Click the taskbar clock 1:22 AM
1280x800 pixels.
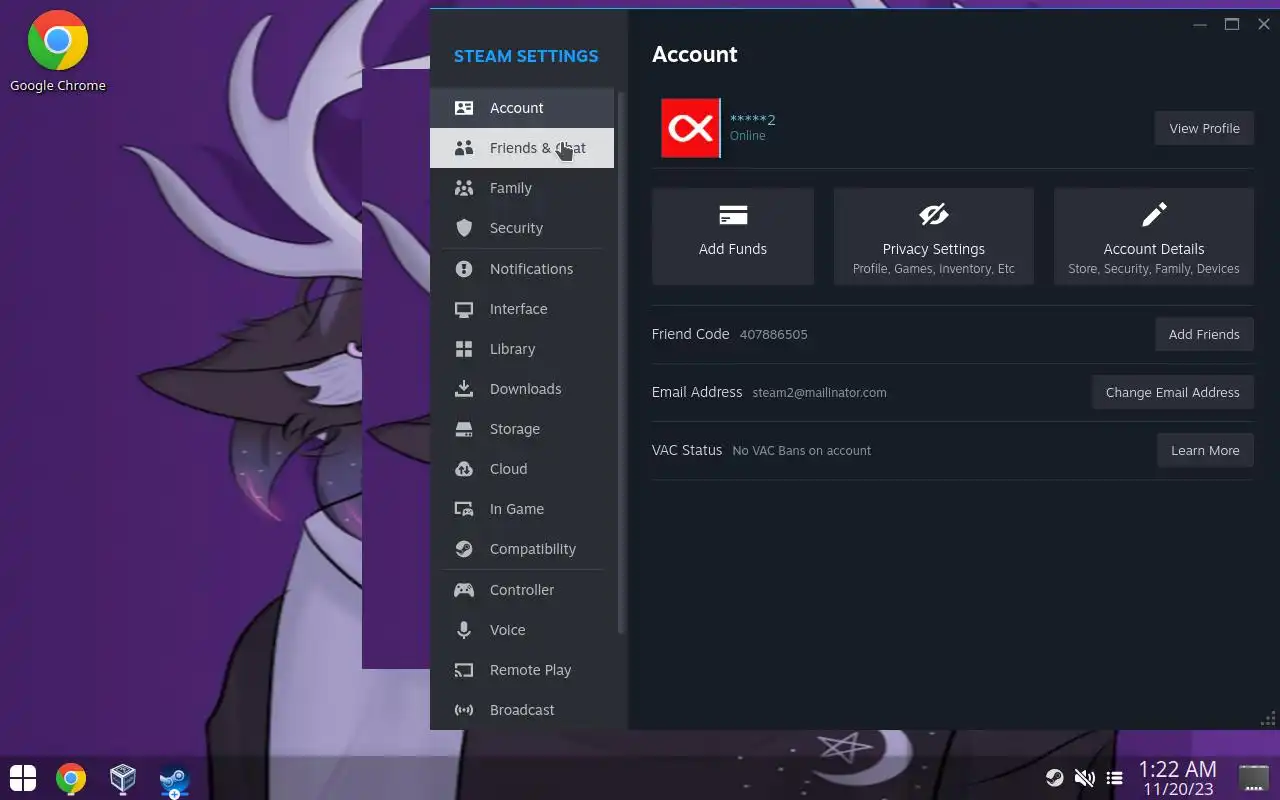(1178, 769)
